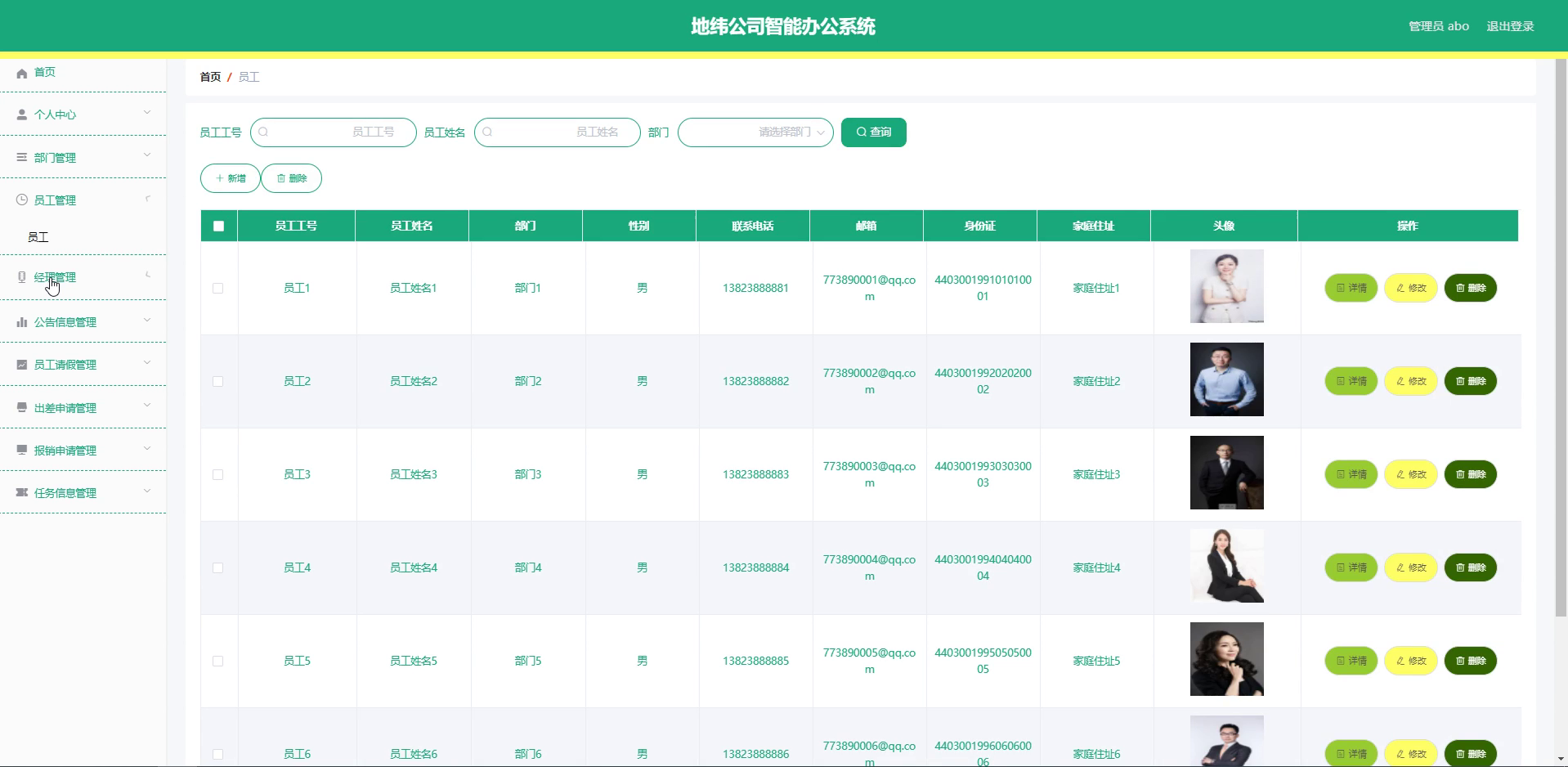Click the search icon in 员工姓名 field
The width and height of the screenshot is (1568, 767).
pos(487,132)
